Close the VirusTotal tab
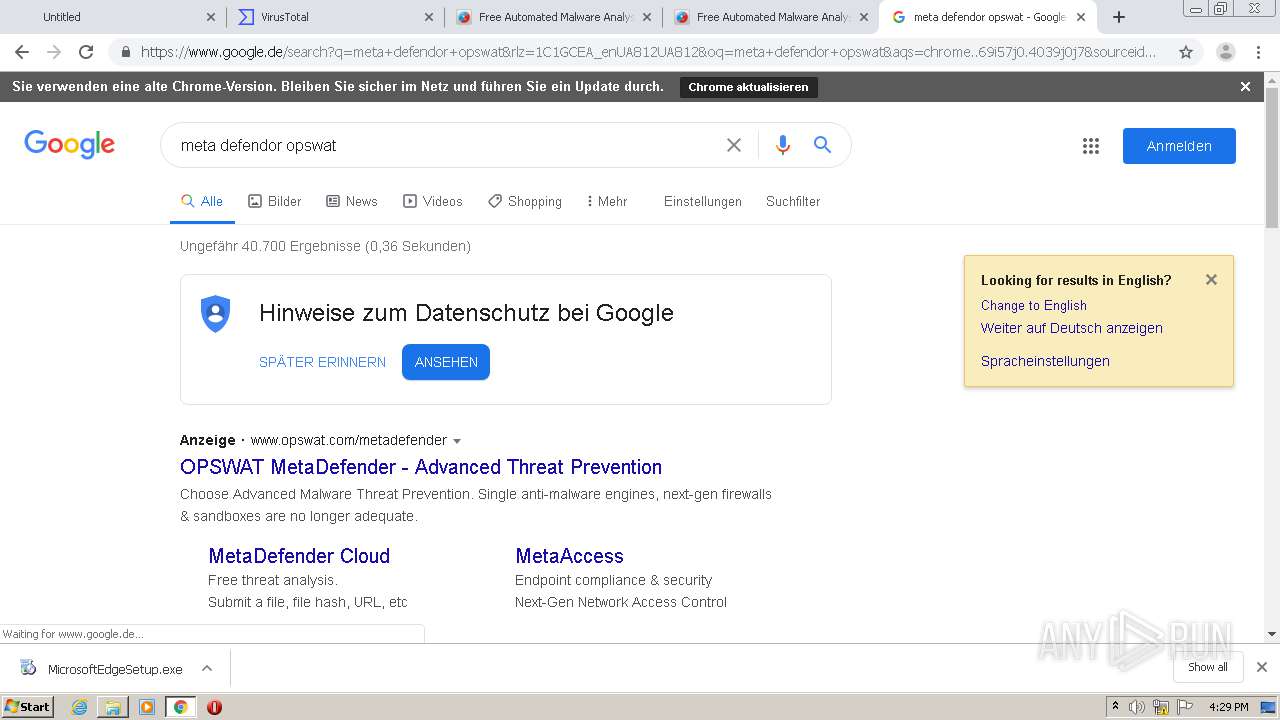 coord(429,17)
